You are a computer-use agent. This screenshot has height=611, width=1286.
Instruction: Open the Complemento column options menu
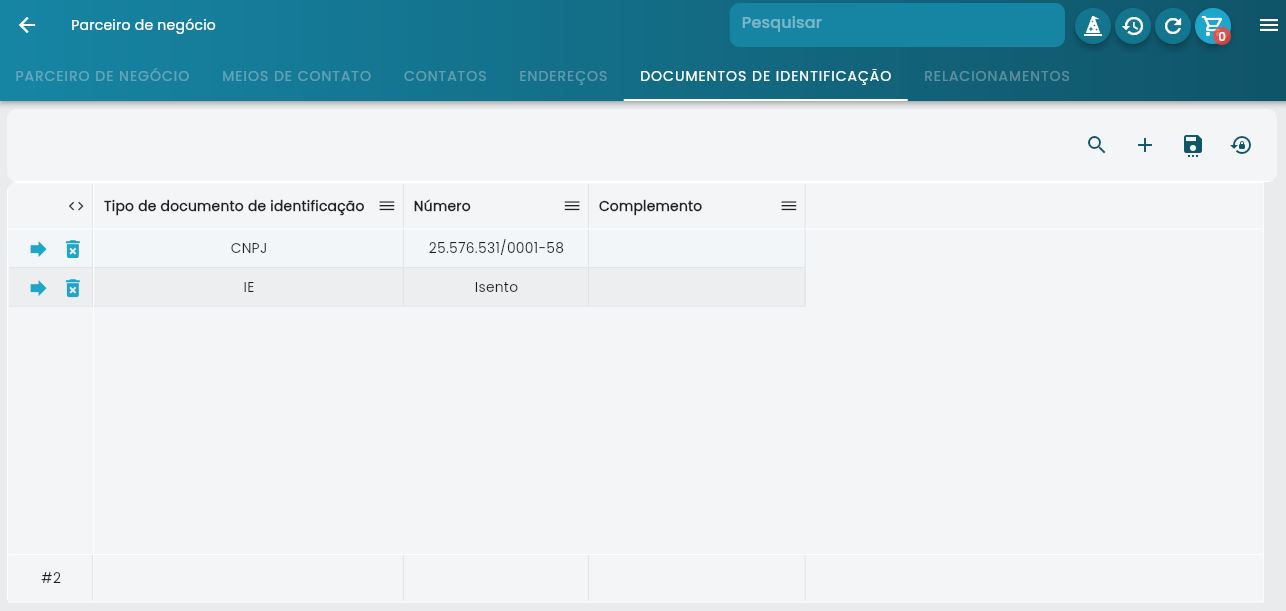point(789,206)
